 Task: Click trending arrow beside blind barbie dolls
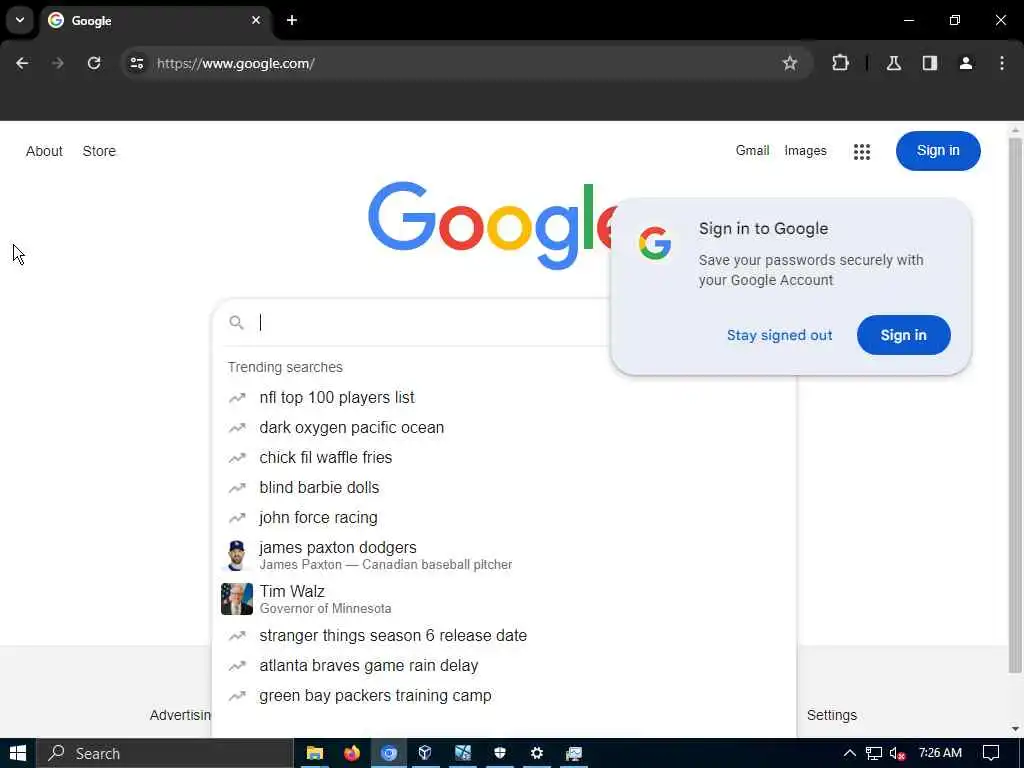tap(237, 488)
